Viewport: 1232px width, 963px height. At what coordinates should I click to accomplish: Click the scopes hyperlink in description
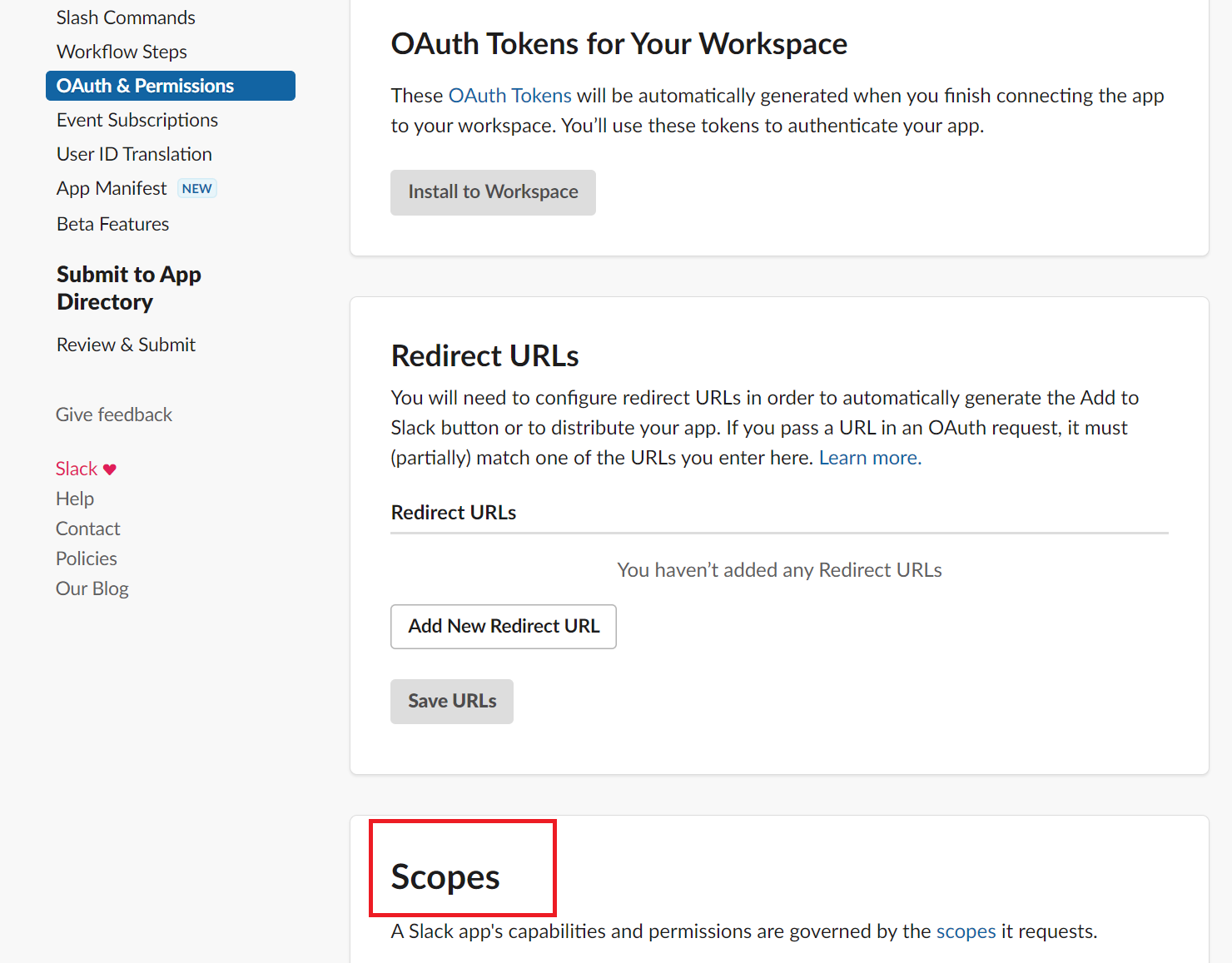click(x=966, y=931)
